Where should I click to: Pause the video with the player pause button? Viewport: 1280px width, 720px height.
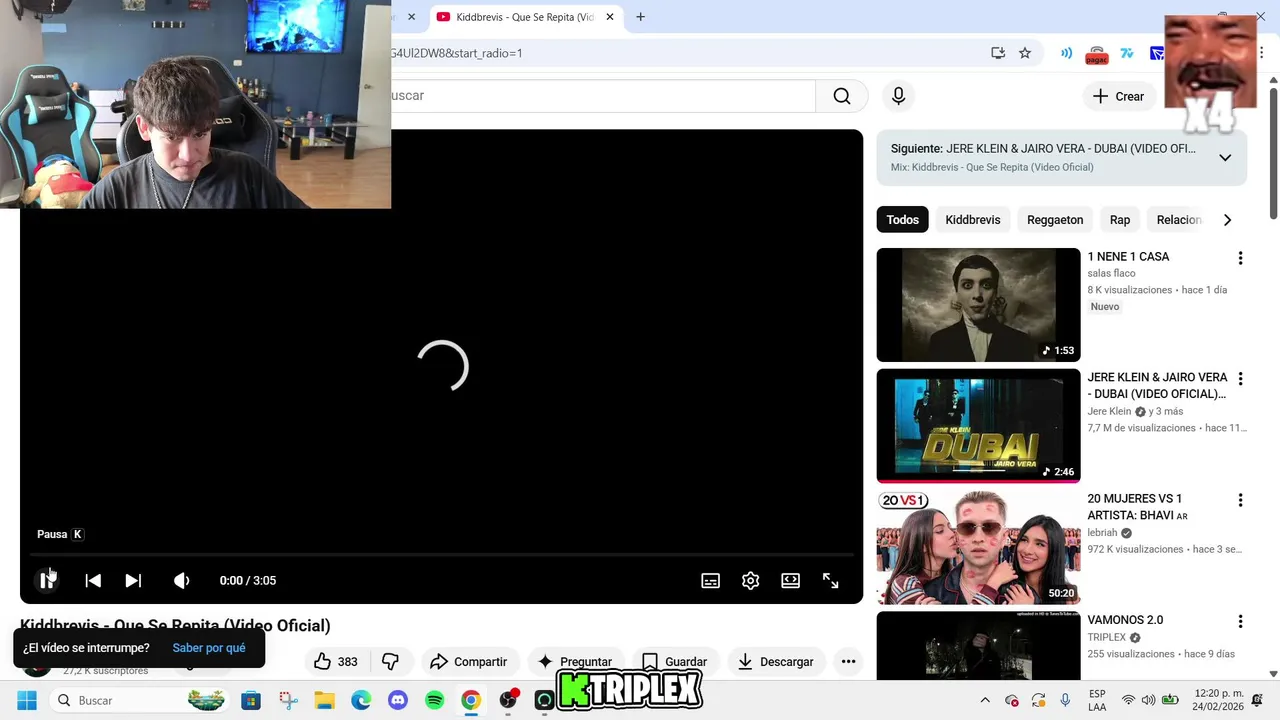click(47, 581)
